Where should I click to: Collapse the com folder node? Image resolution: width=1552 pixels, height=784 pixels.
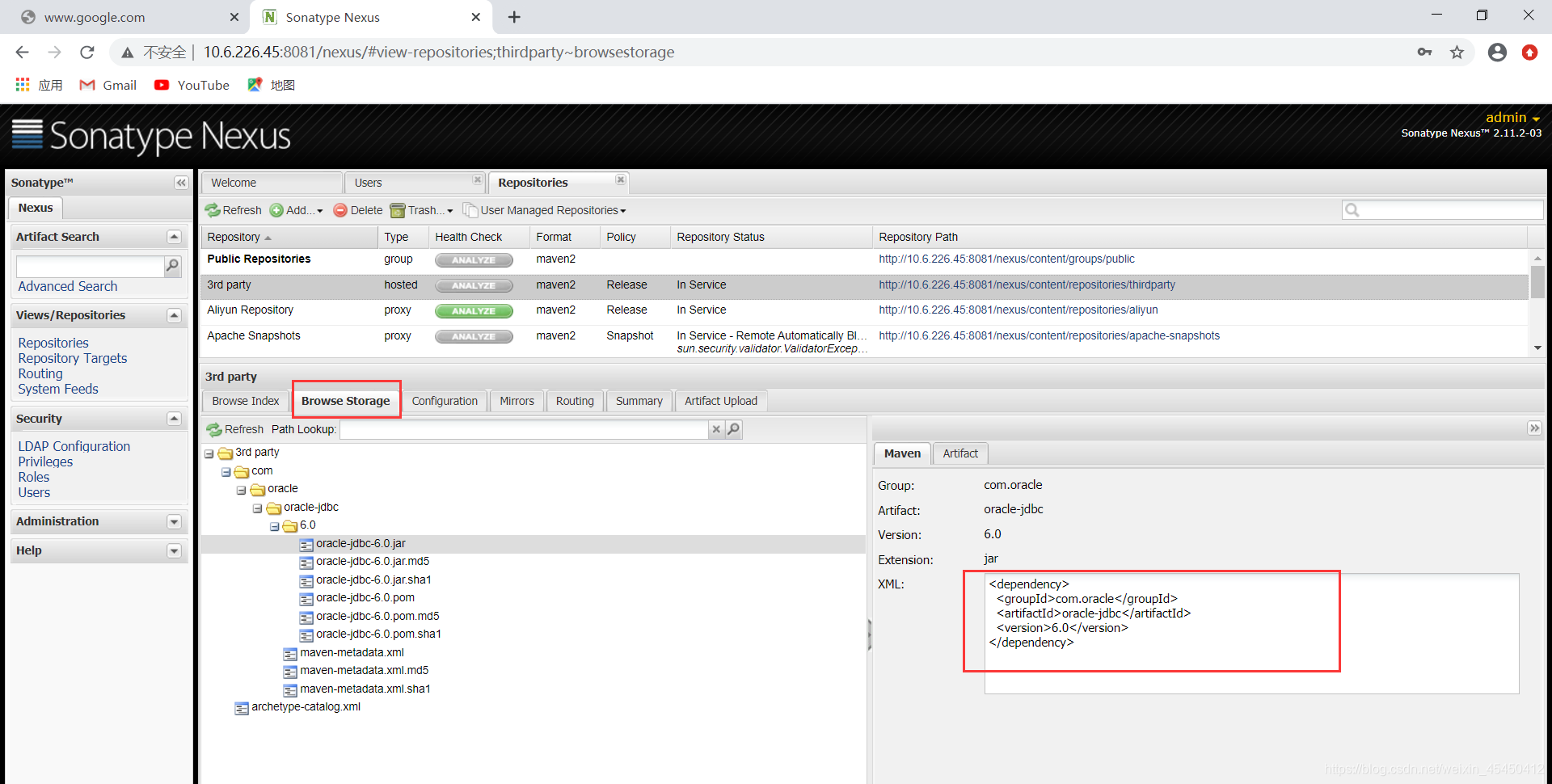coord(226,472)
